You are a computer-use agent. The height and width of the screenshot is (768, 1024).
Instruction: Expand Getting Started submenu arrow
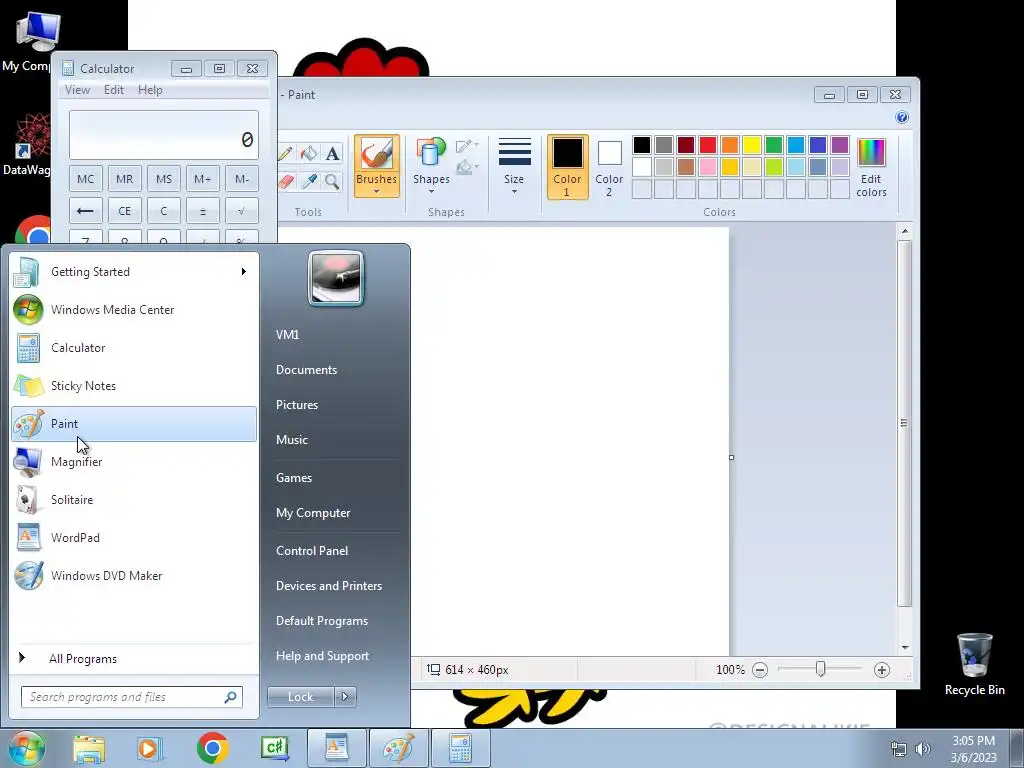coord(244,272)
